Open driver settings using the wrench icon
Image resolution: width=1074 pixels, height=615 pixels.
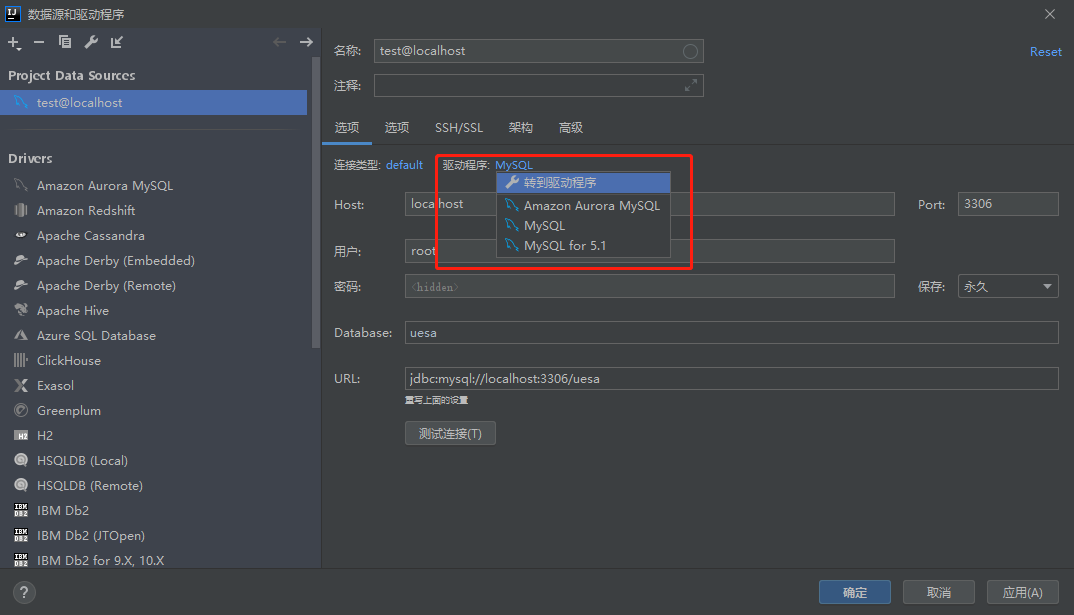click(x=89, y=43)
